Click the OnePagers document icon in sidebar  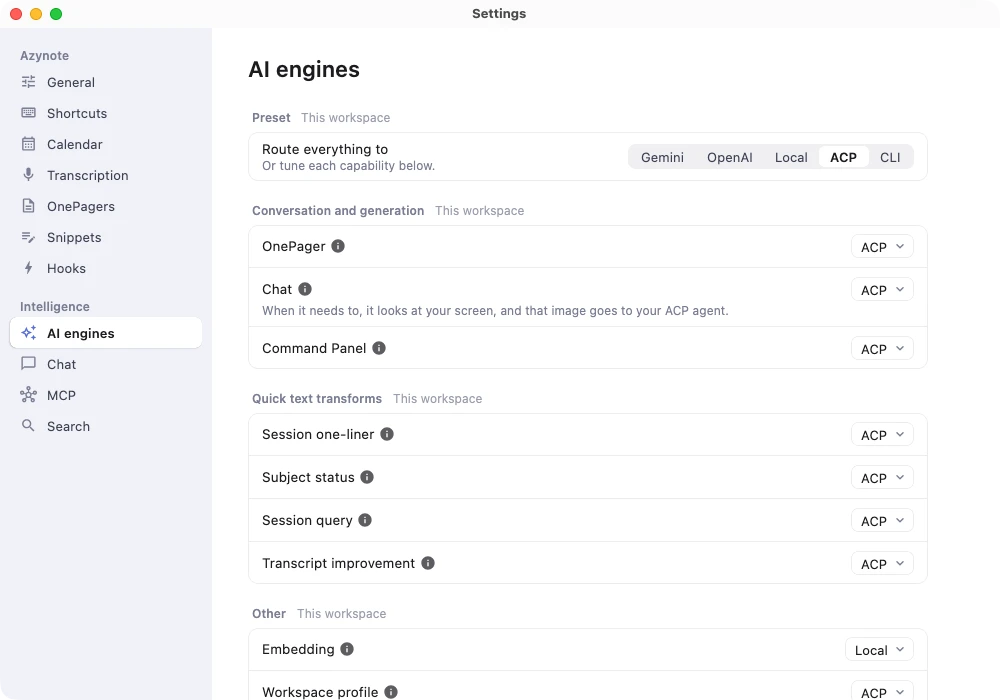click(28, 206)
